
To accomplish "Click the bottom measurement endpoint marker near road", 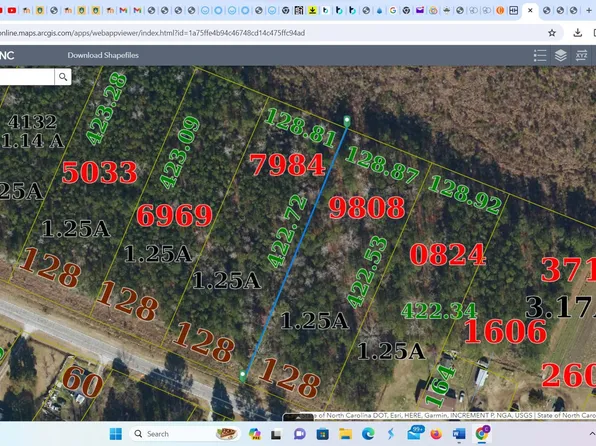I will (x=243, y=376).
